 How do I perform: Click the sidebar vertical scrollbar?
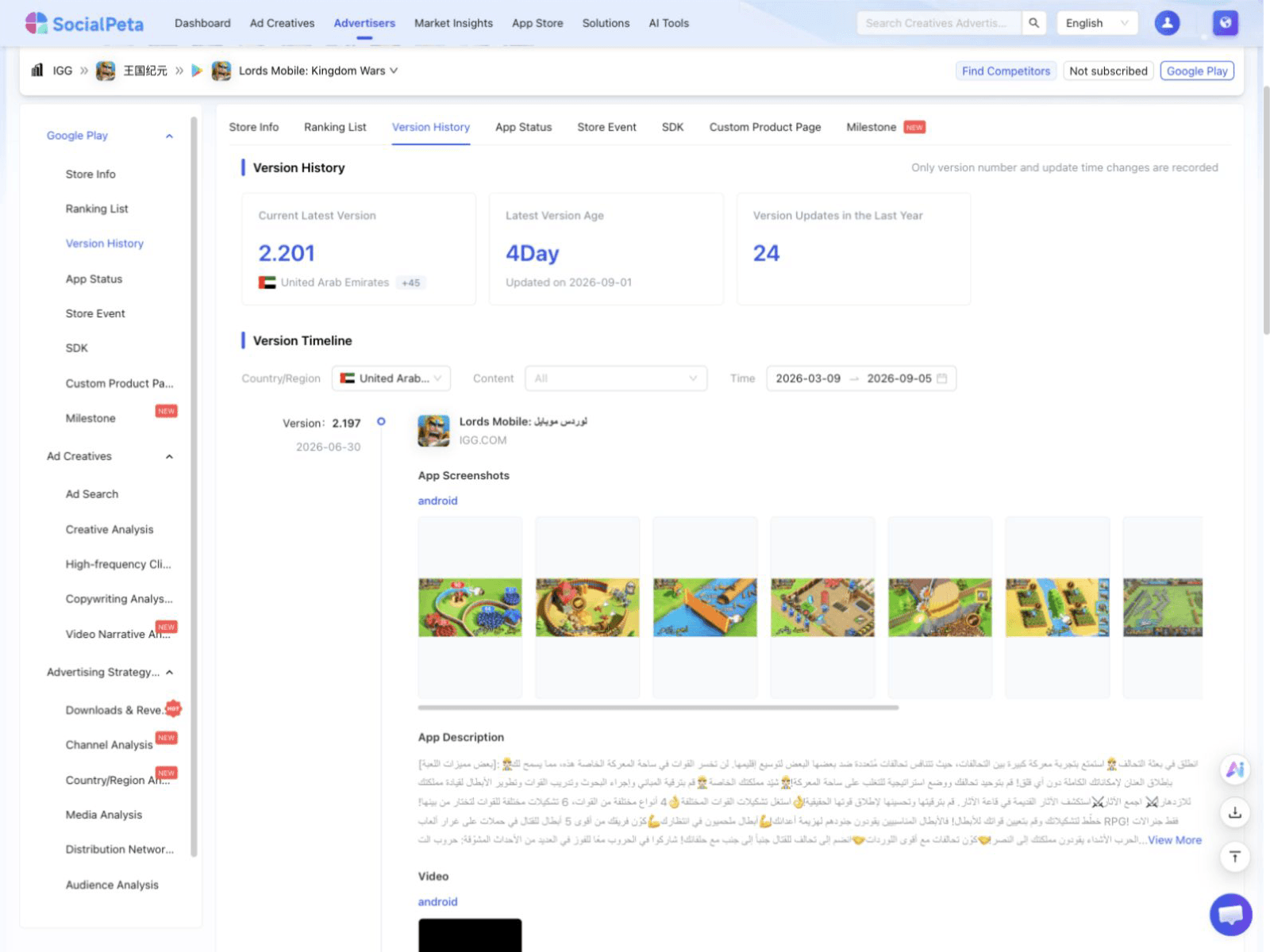point(194,486)
